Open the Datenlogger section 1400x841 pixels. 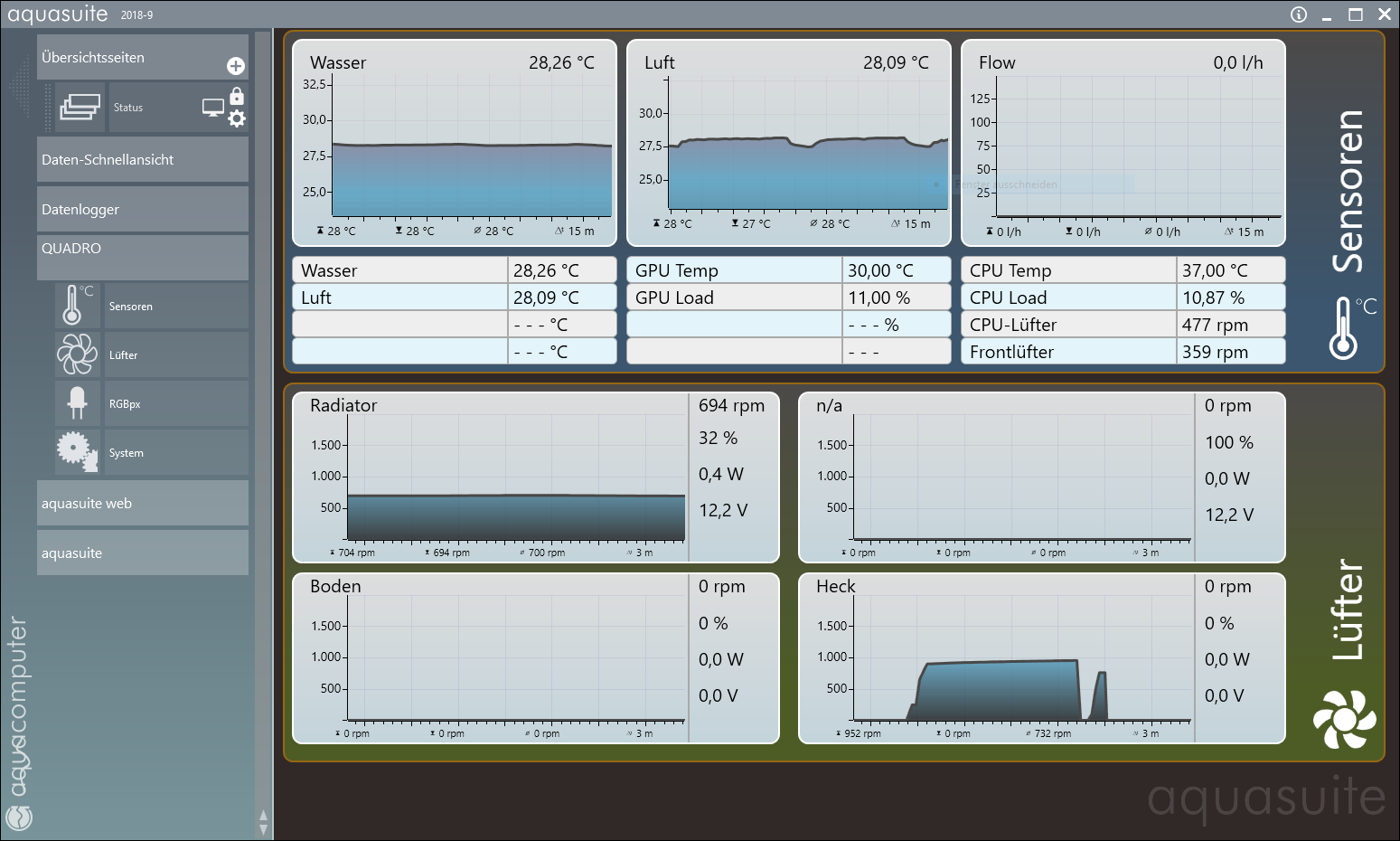pyautogui.click(x=143, y=209)
